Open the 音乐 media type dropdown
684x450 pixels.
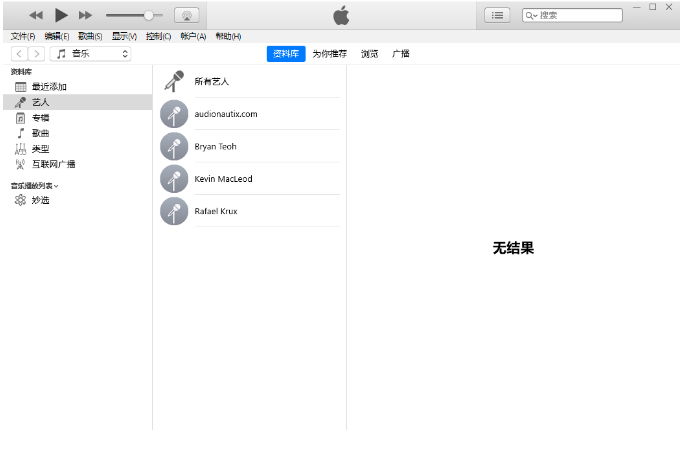point(90,54)
